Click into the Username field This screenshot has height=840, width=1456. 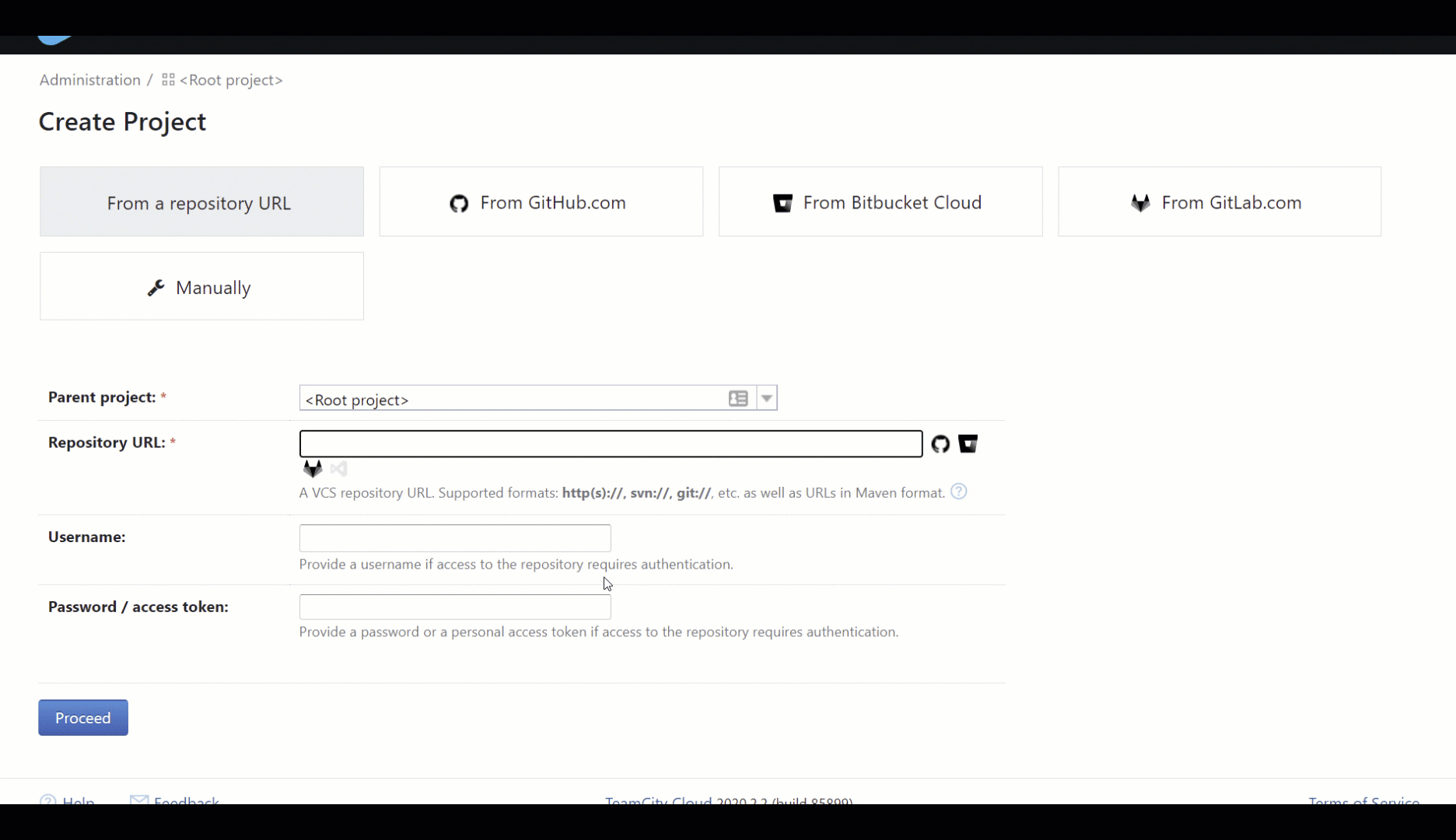point(455,538)
